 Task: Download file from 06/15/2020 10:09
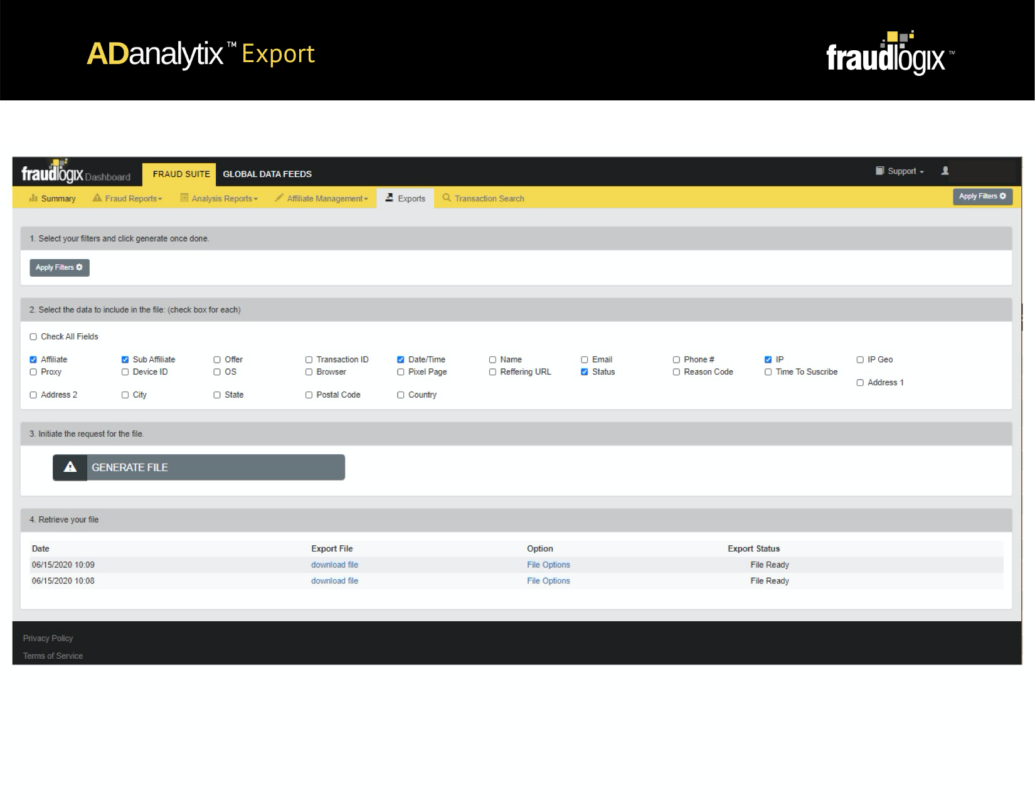(335, 565)
